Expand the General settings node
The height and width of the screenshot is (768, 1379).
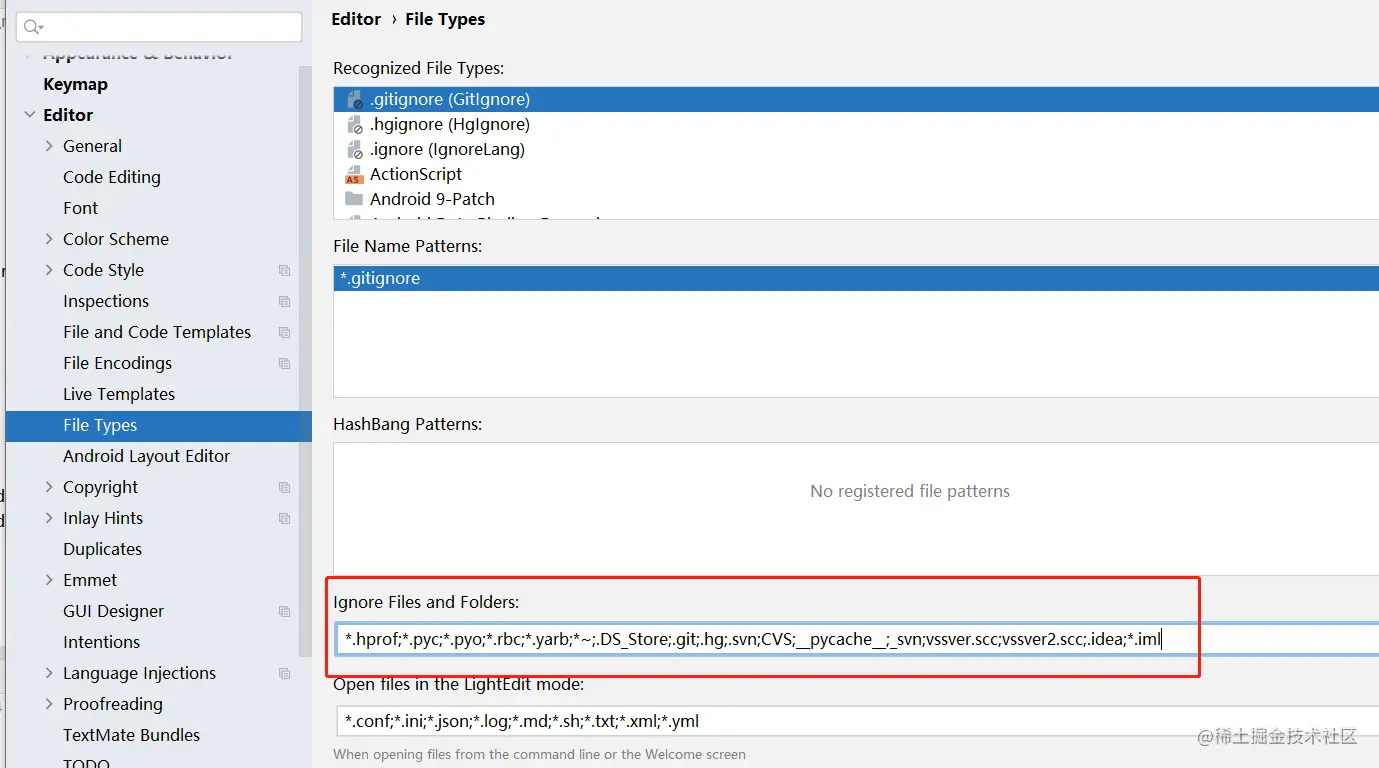[50, 146]
